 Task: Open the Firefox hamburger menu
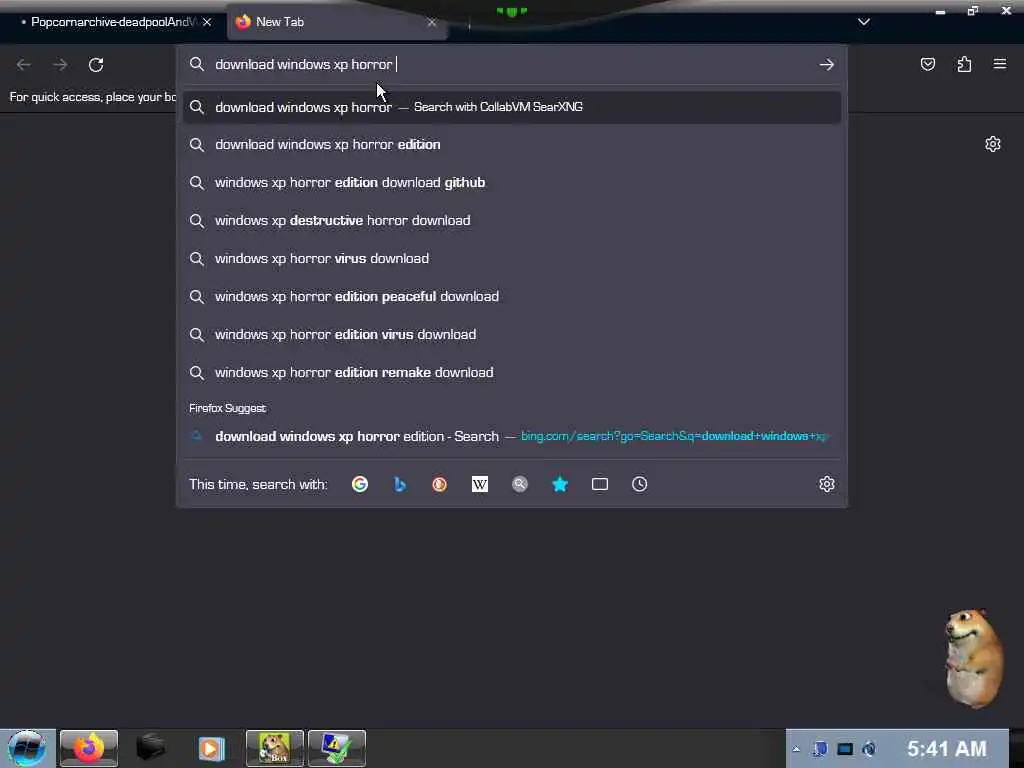click(x=1000, y=64)
